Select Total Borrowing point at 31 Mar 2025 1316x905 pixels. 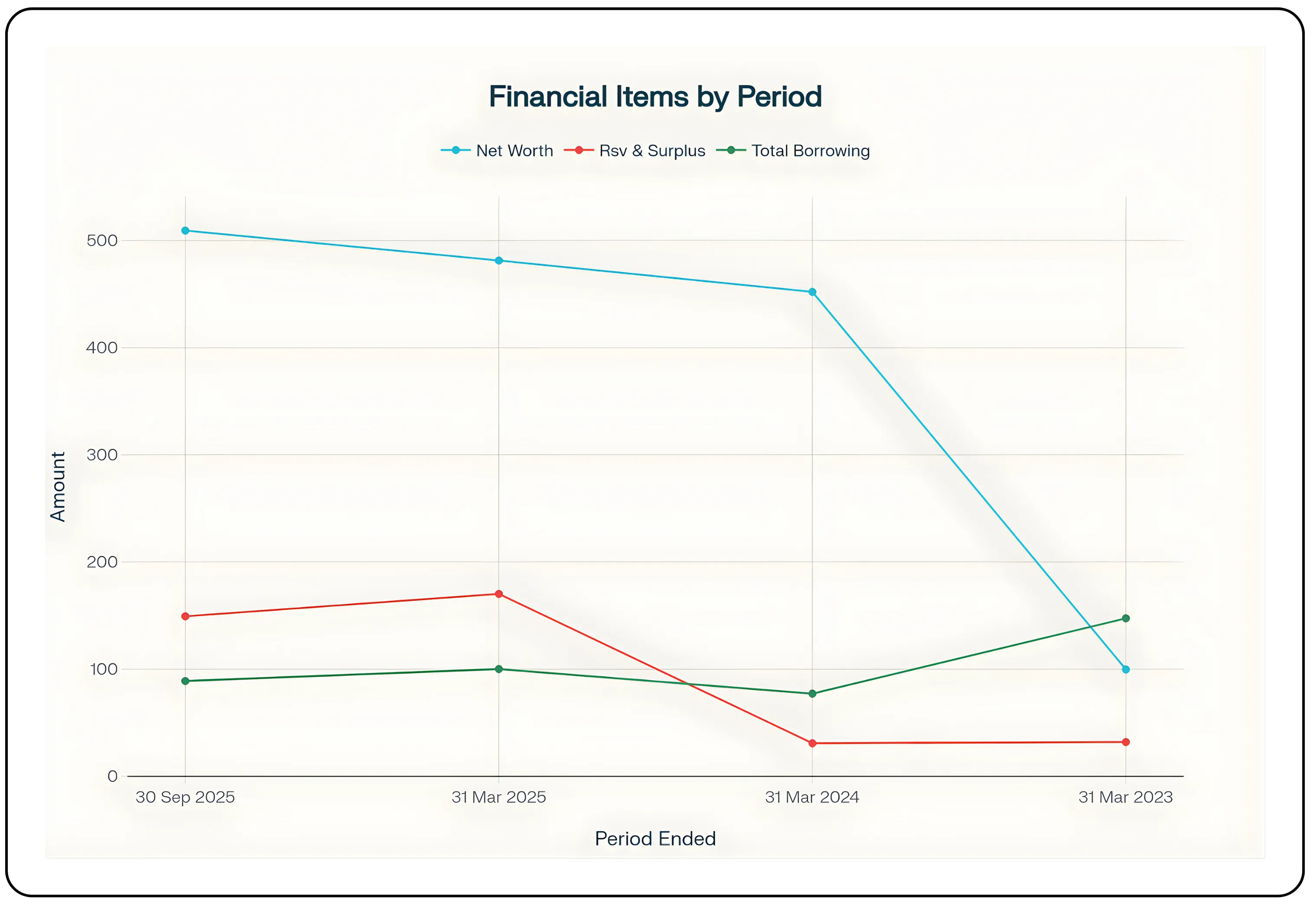[498, 669]
